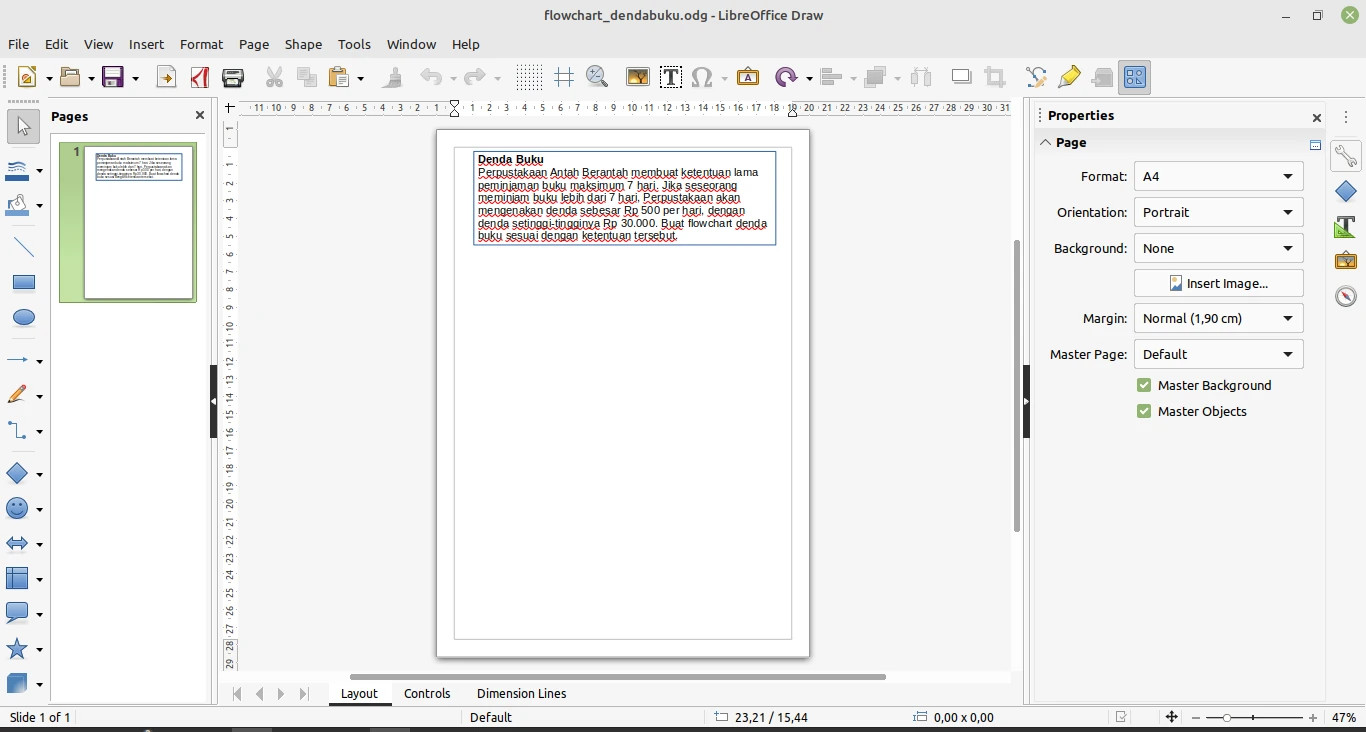Open the sidebar Properties deck wrench icon
The width and height of the screenshot is (1366, 732).
[1346, 156]
